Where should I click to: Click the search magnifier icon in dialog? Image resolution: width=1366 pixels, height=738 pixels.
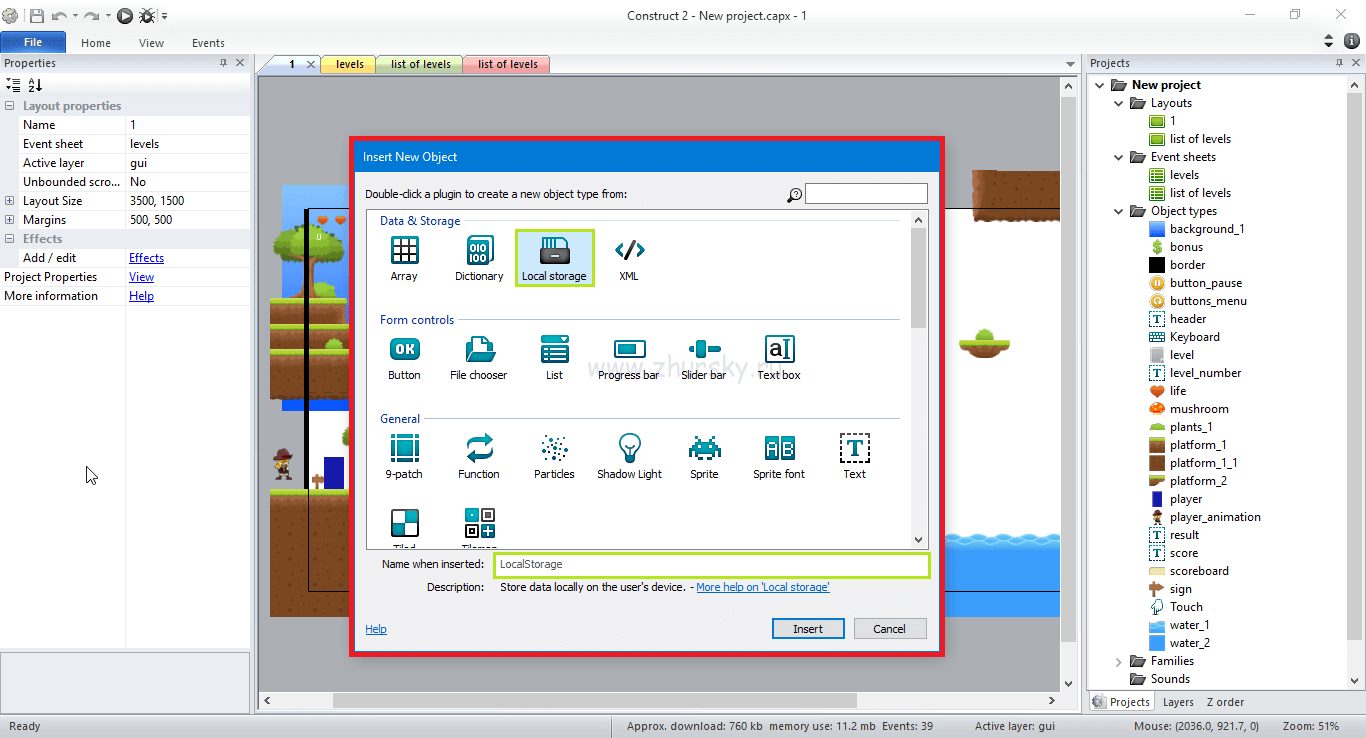pos(794,195)
